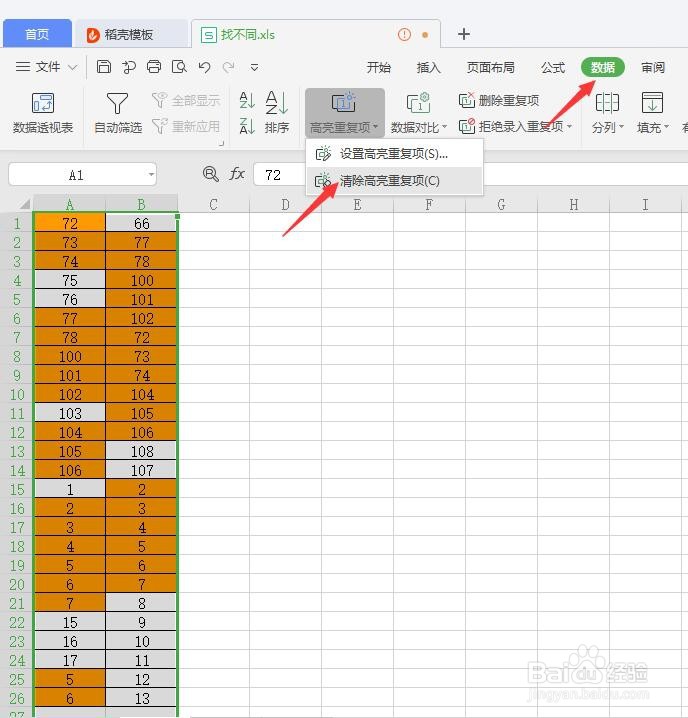Click Show All (全部显示) filter option
This screenshot has width=688, height=718.
click(x=186, y=100)
